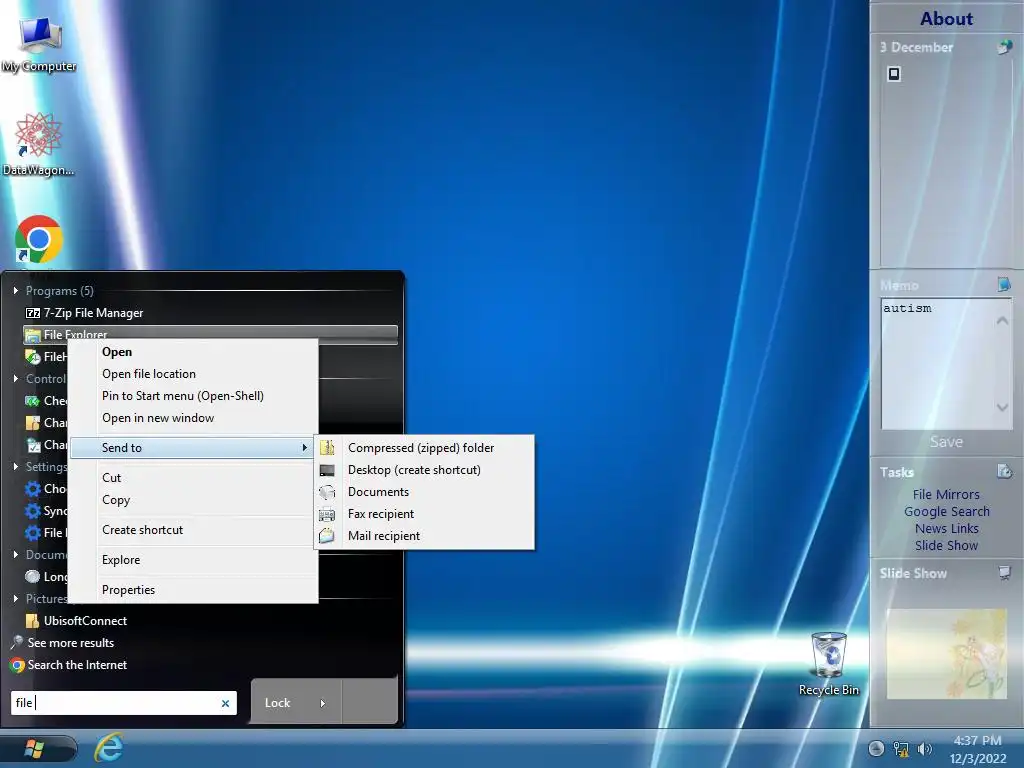Collapse the Pictures results group

(16, 598)
